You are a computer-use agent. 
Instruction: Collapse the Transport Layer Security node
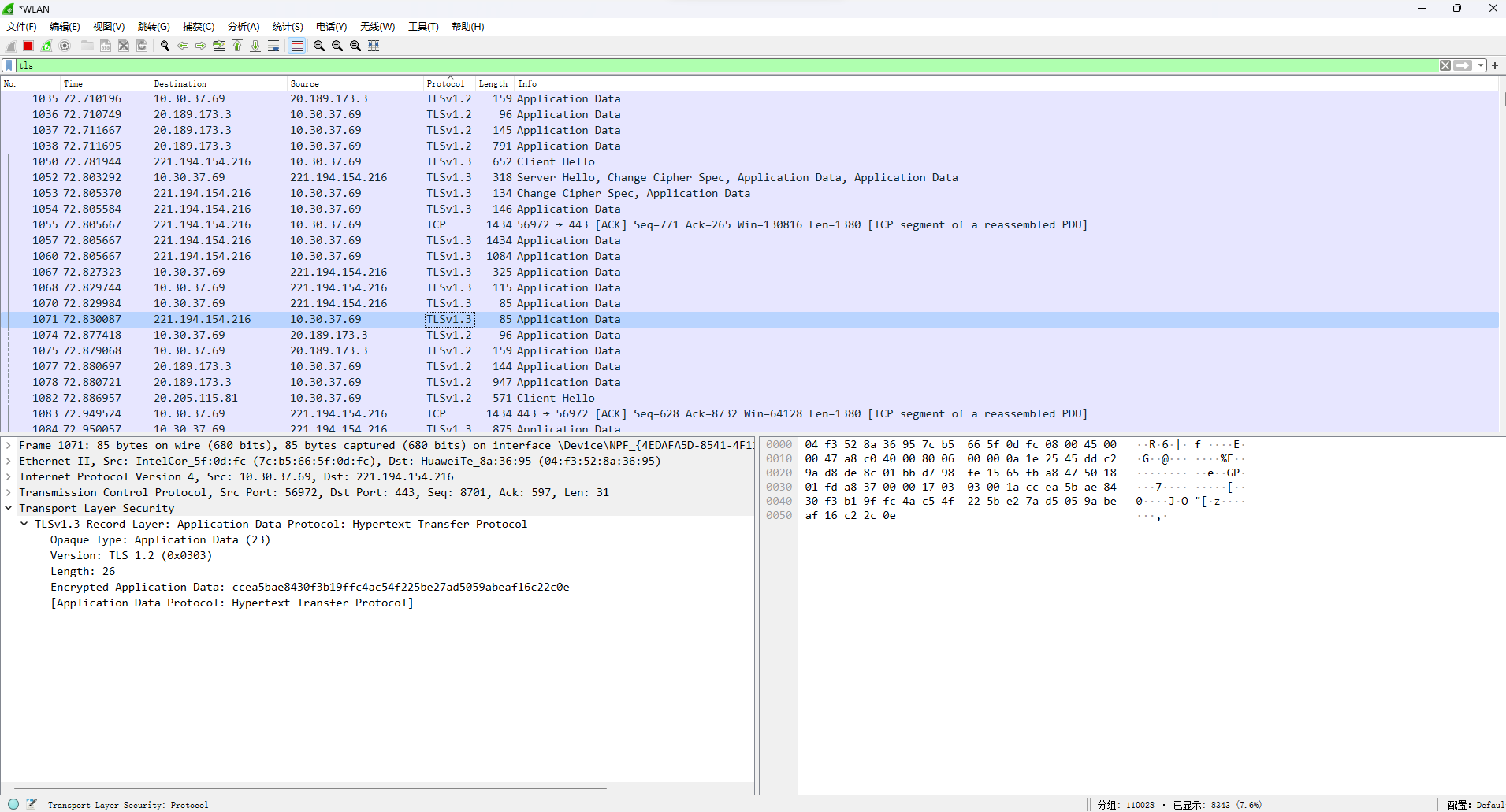[x=9, y=508]
